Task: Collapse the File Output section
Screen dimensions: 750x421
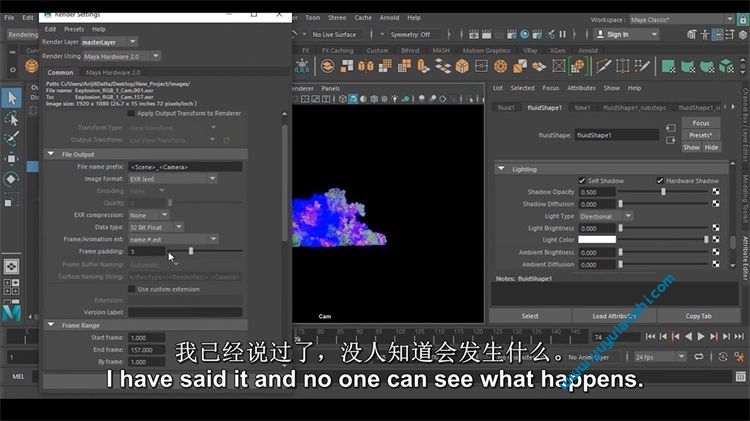Action: pyautogui.click(x=51, y=154)
